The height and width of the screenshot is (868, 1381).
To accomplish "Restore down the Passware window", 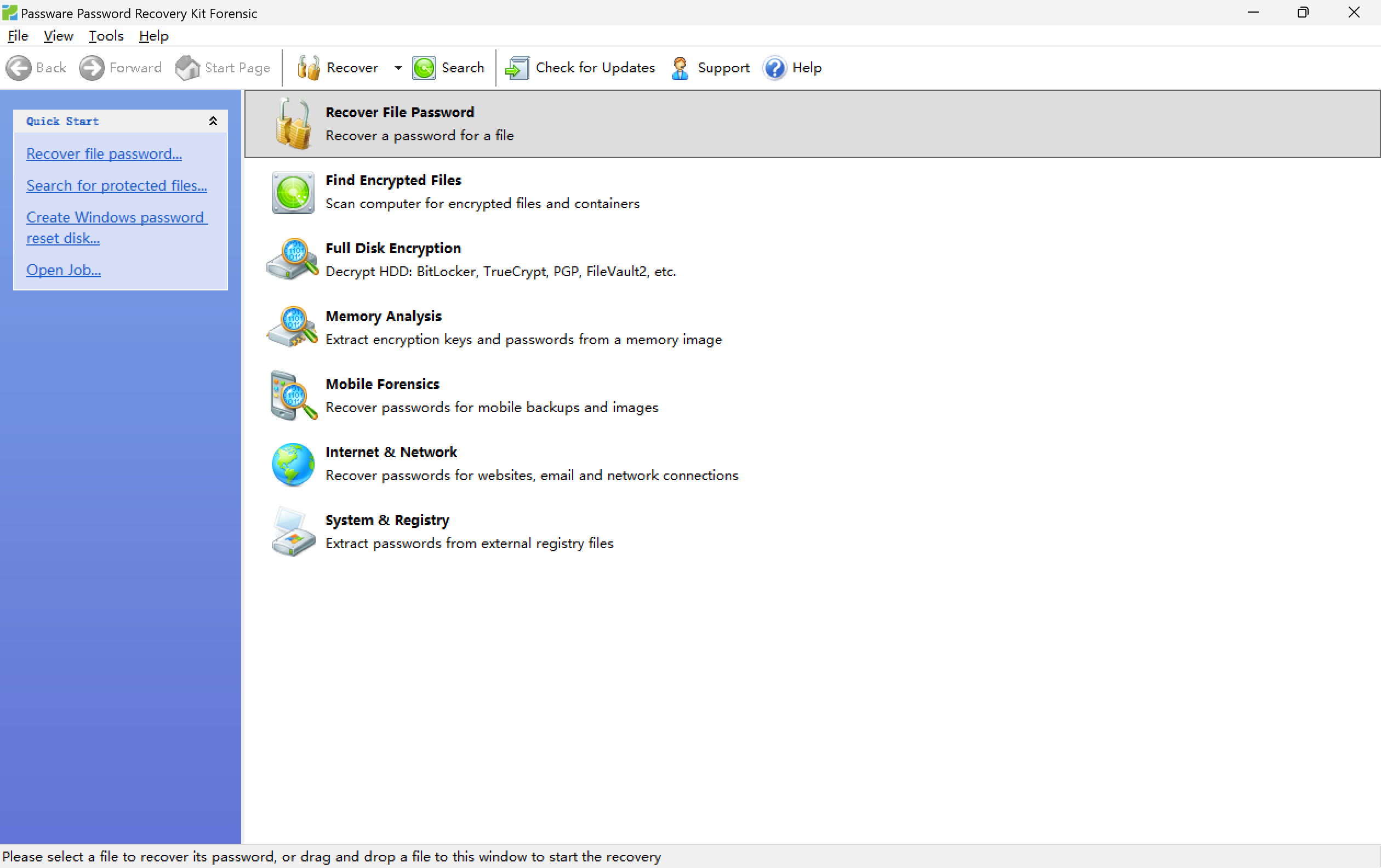I will (1303, 12).
